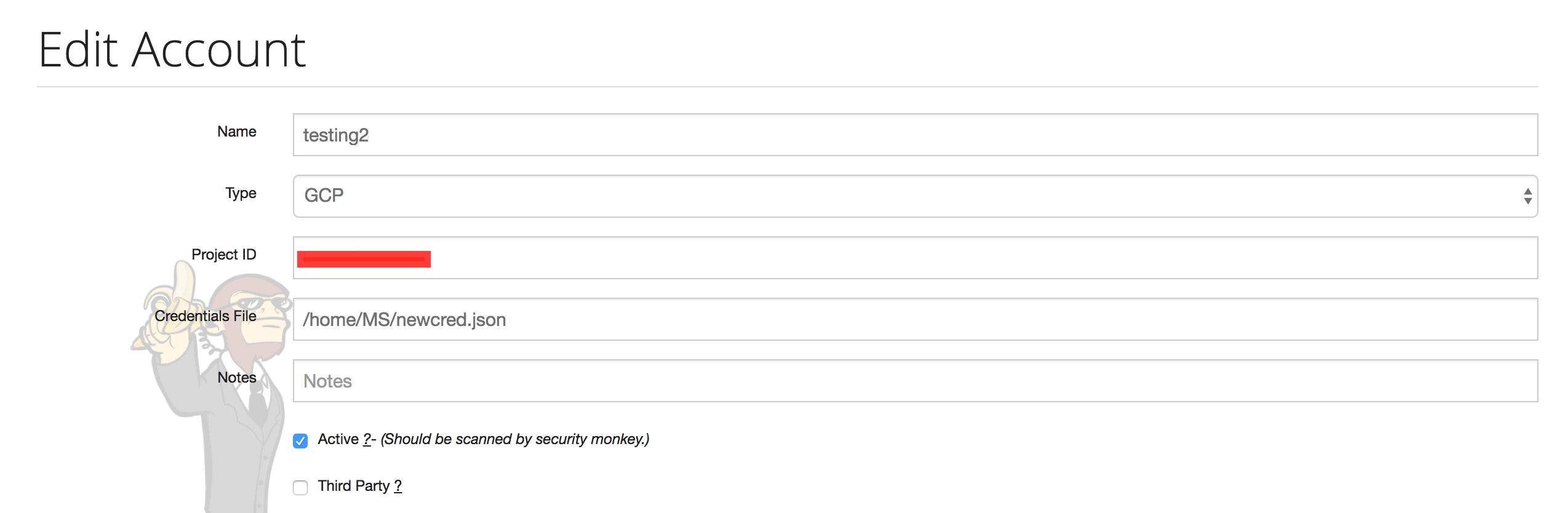Screen dimensions: 1568x513
Task: Uncheck 'Should be scanned by security monkey'
Action: pyautogui.click(x=301, y=440)
